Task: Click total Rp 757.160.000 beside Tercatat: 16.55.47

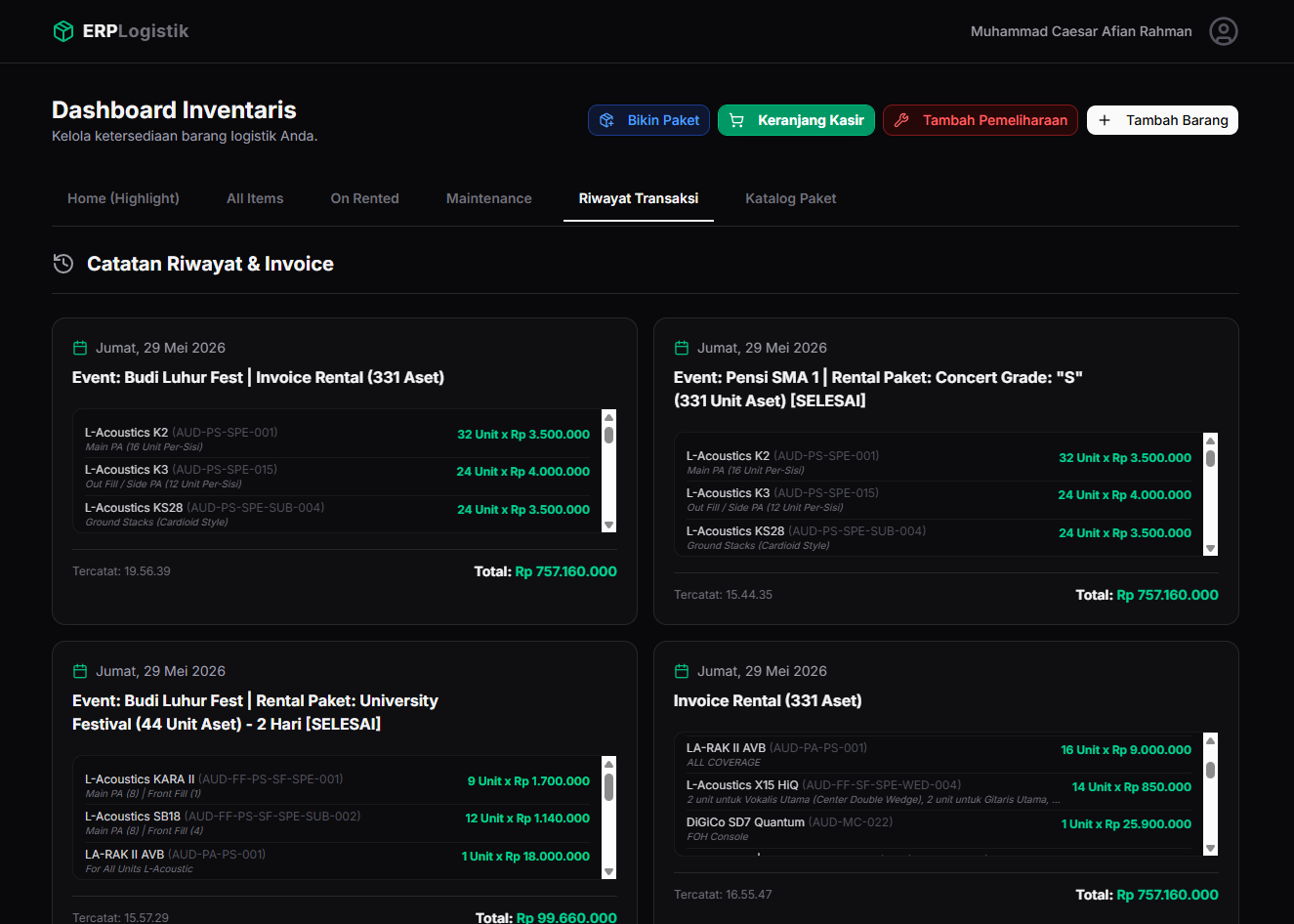Action: [1167, 895]
